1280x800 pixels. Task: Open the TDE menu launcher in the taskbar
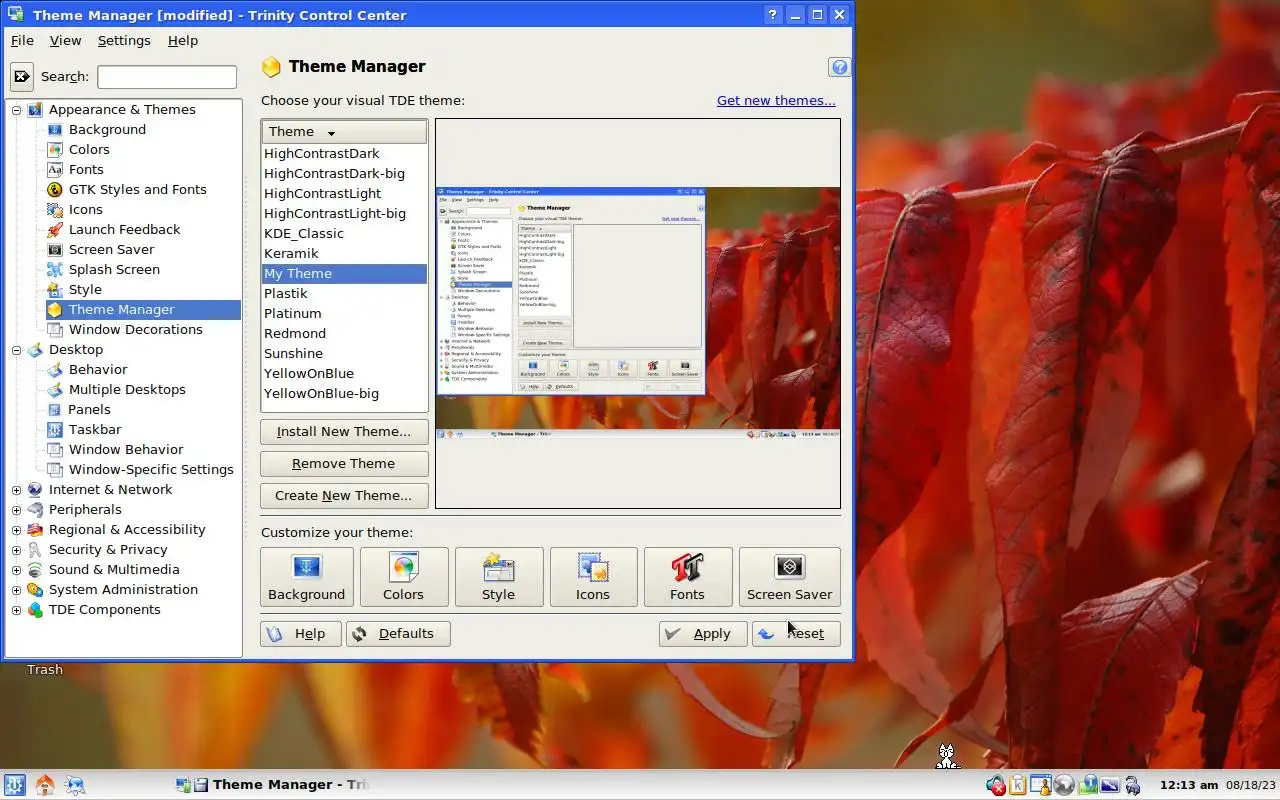14,785
